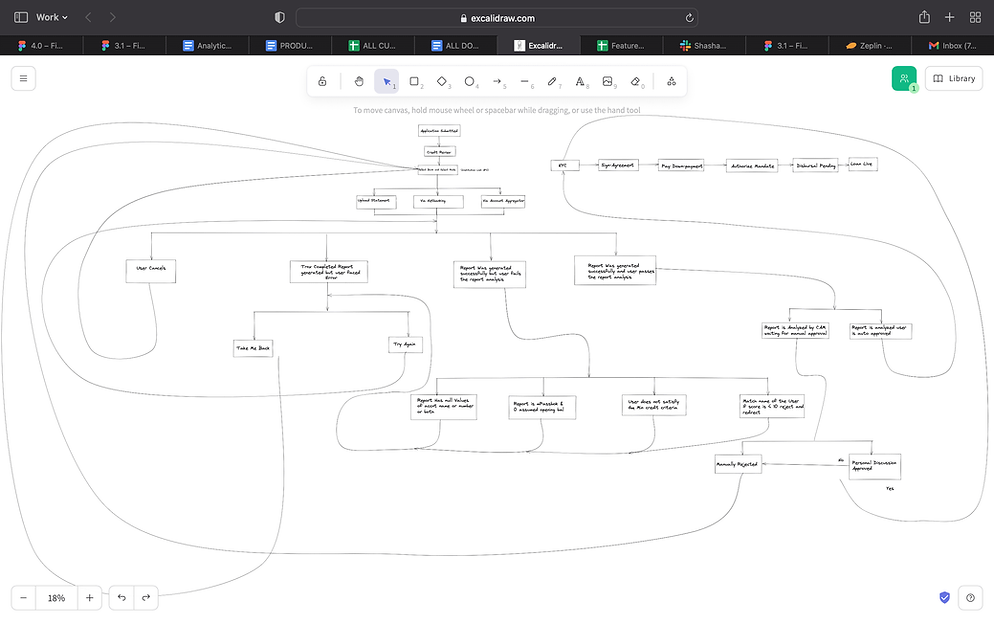Select the Sign Agreement box
Viewport: 994px width, 621px height.
pyautogui.click(x=618, y=165)
